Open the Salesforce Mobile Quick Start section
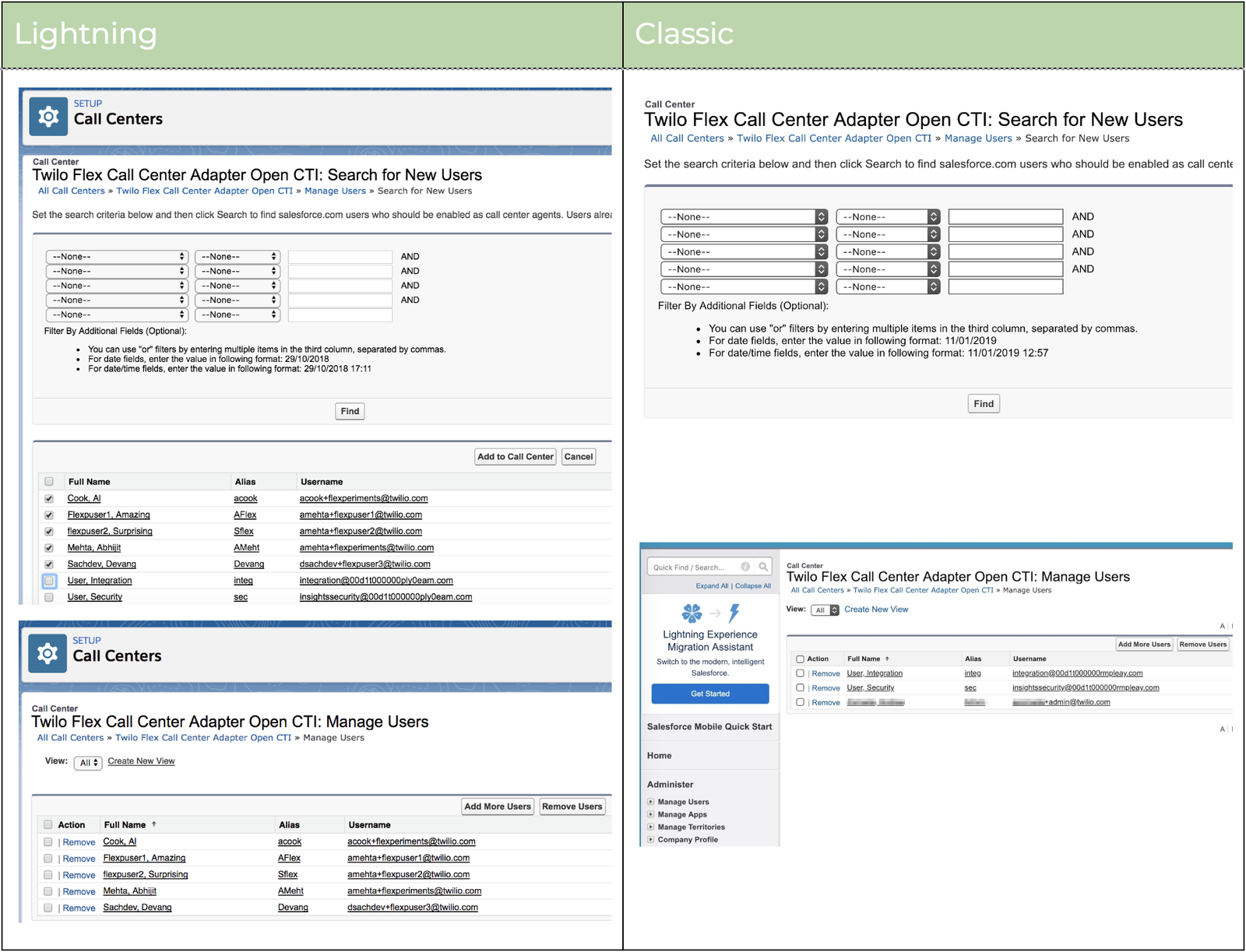 709,727
